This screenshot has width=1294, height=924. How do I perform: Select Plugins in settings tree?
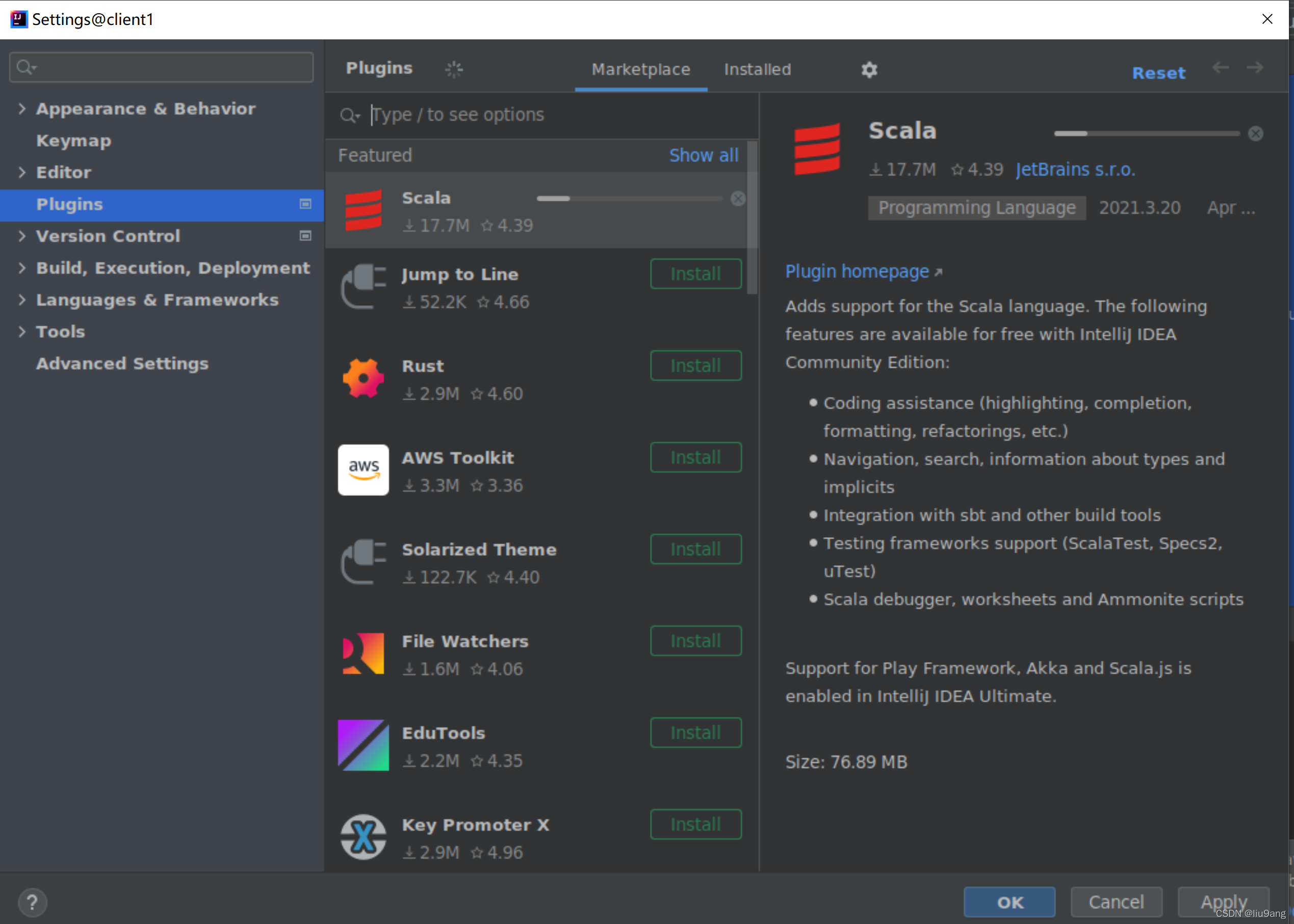click(x=162, y=204)
